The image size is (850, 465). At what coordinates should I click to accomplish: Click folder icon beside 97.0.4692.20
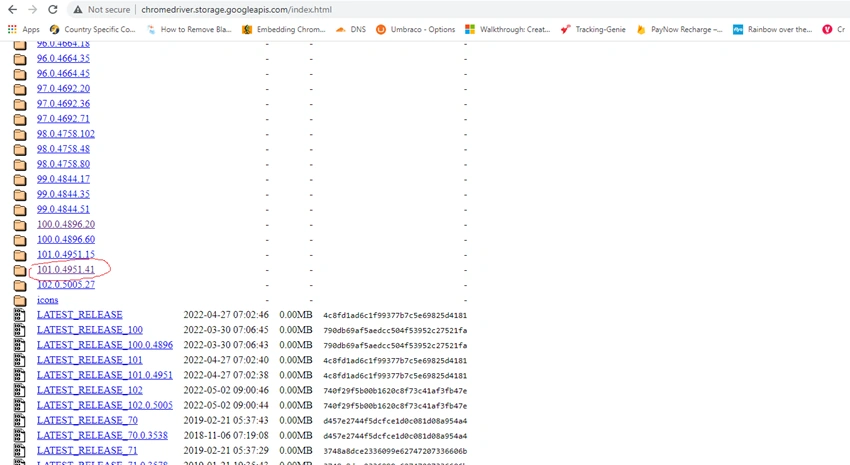coord(20,89)
